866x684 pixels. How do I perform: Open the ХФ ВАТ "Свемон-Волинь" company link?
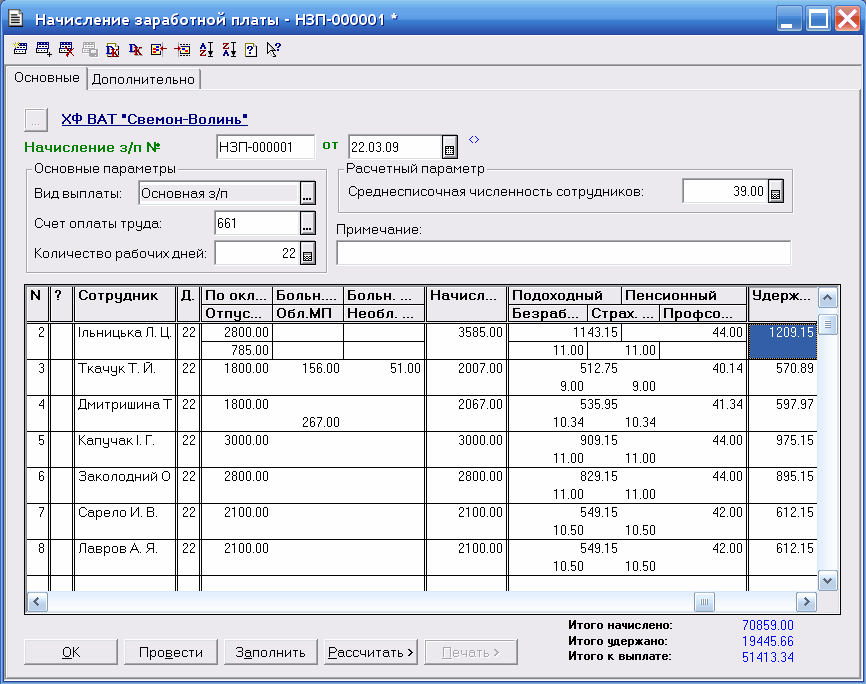click(154, 119)
